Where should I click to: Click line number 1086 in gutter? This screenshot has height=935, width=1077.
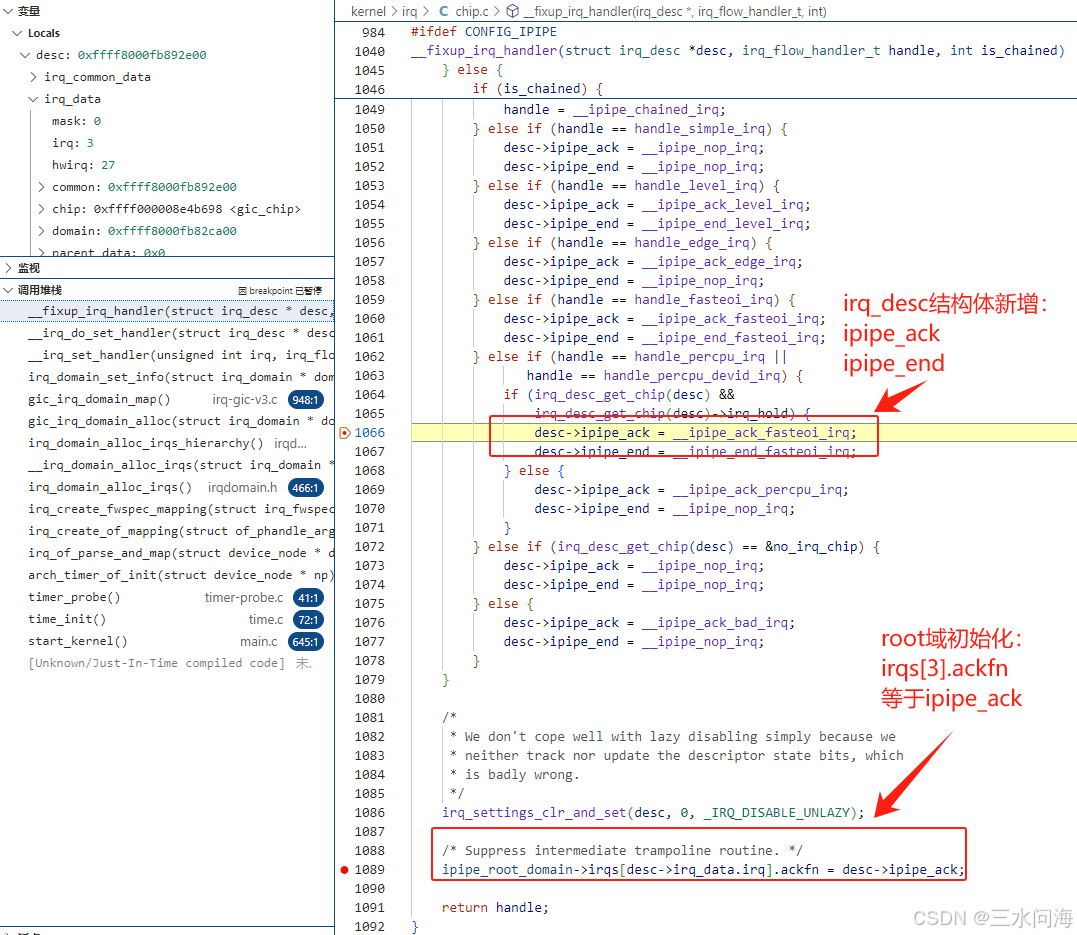pos(370,813)
